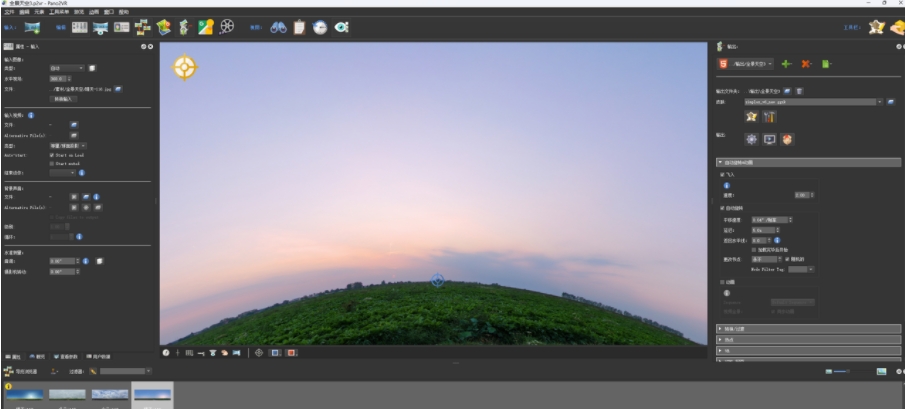
Task: Add a new output with green plus
Action: (x=786, y=64)
